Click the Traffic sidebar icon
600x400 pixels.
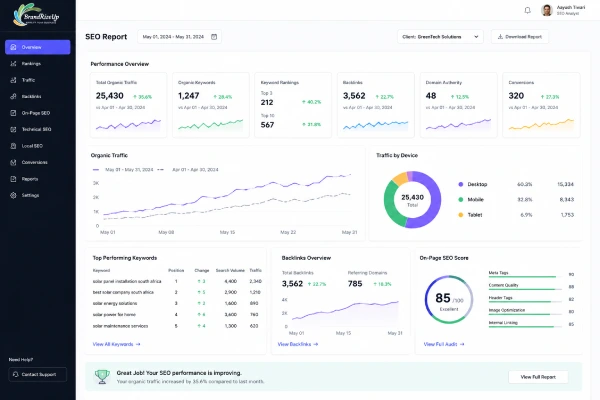click(x=13, y=80)
